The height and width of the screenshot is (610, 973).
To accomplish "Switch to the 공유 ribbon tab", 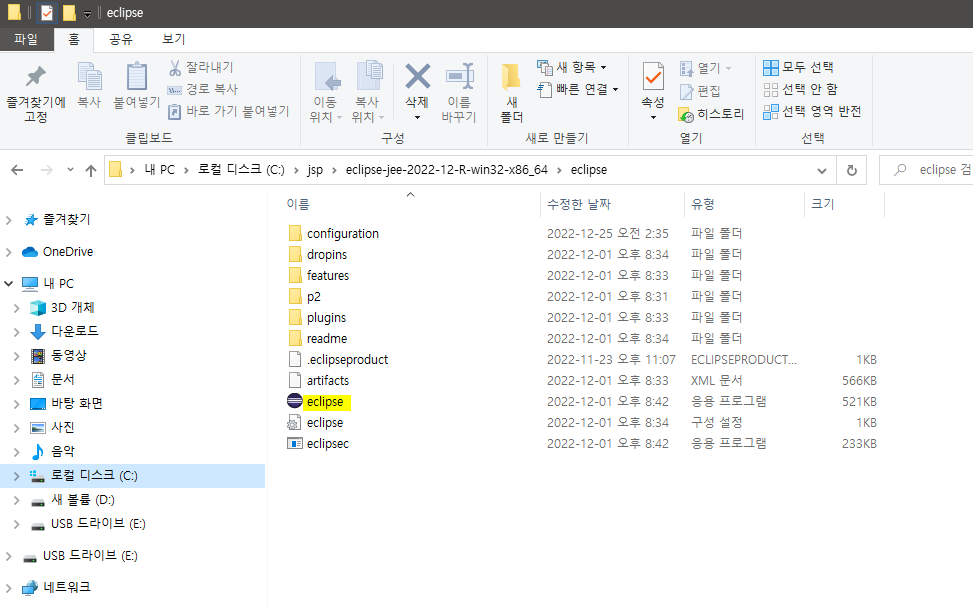I will click(x=121, y=39).
